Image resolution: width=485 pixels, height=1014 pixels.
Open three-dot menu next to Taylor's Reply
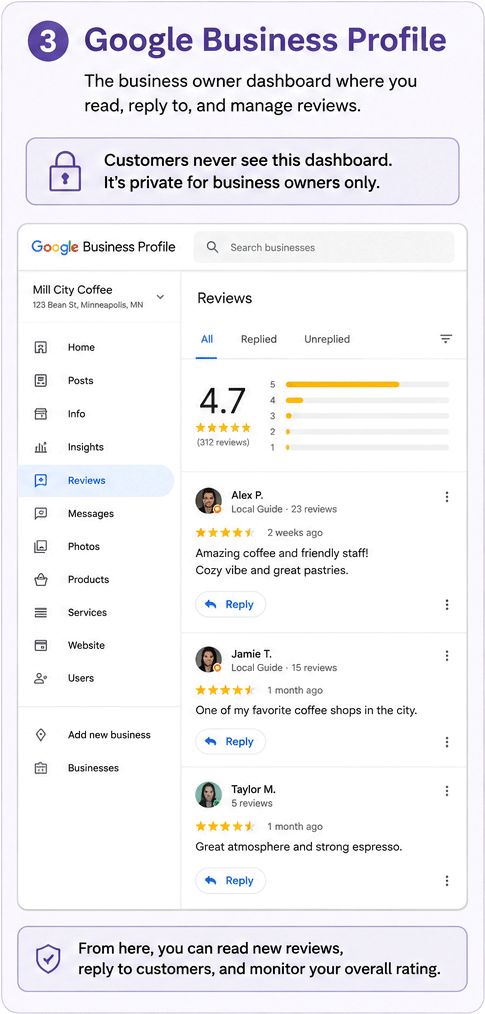tap(447, 881)
